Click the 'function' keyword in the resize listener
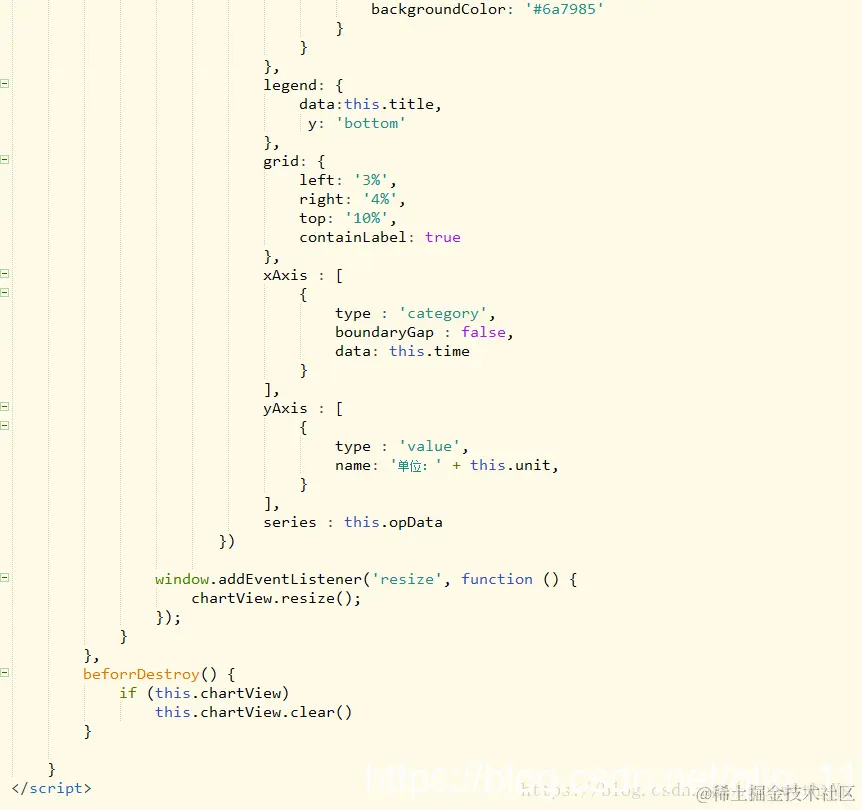862x810 pixels. [497, 579]
